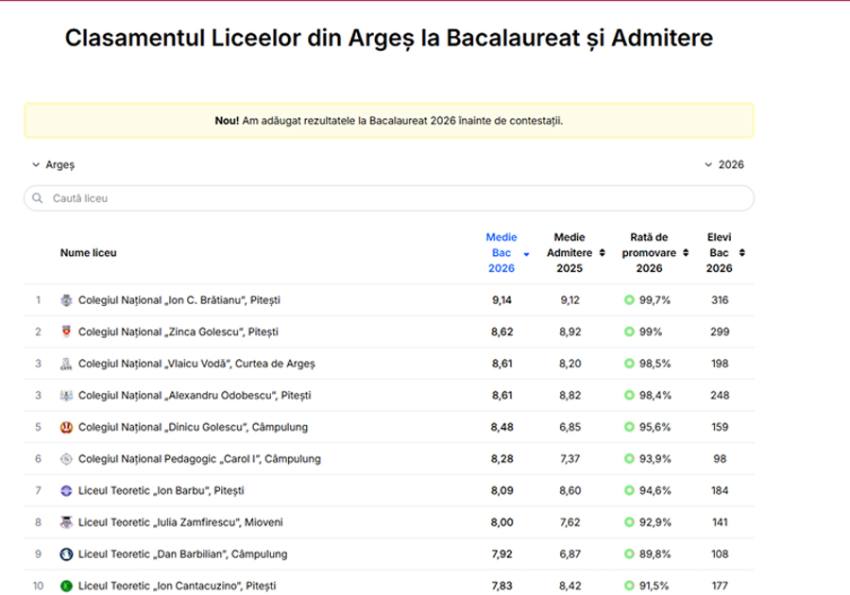Click the Dan Barbilian school logo icon

(66, 554)
